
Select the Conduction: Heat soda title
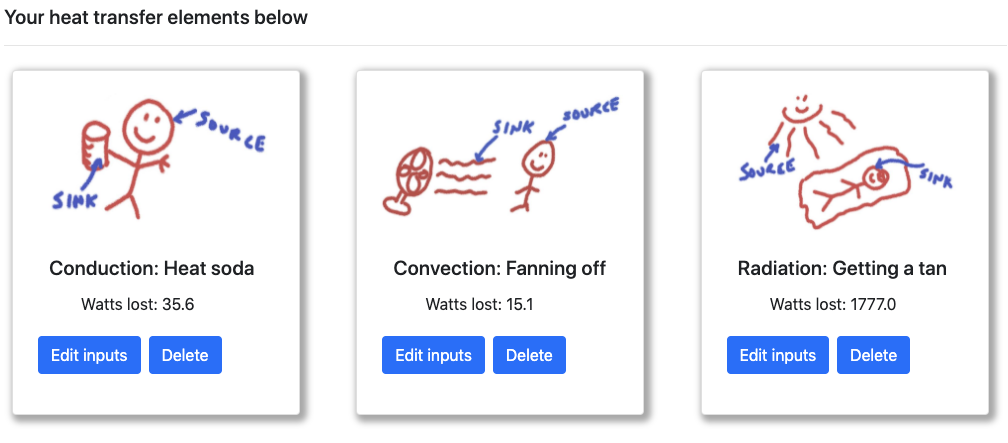point(152,268)
